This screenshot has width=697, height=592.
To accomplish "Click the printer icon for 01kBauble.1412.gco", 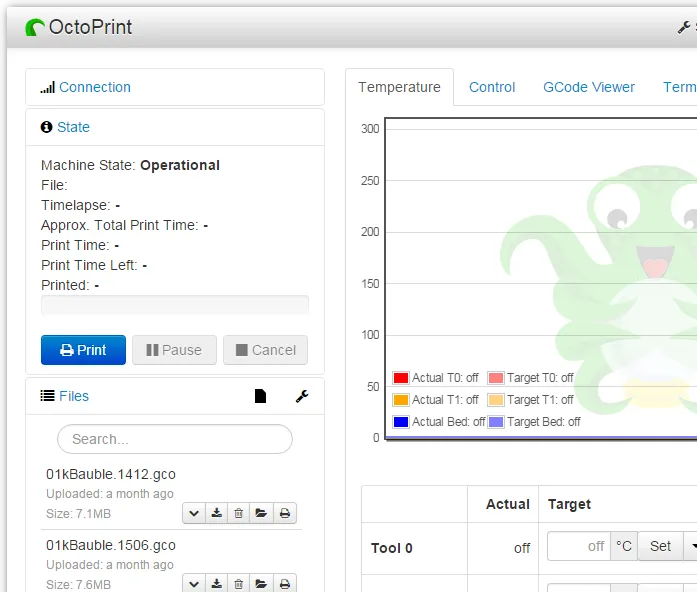I will (284, 514).
